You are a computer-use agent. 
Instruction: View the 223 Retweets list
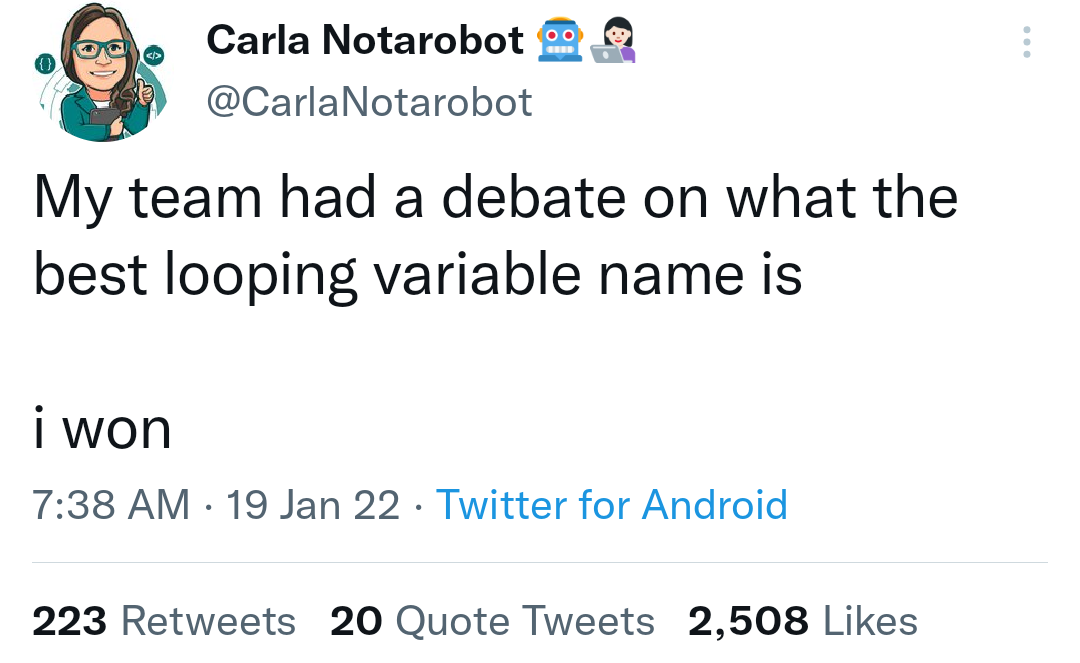pos(164,621)
